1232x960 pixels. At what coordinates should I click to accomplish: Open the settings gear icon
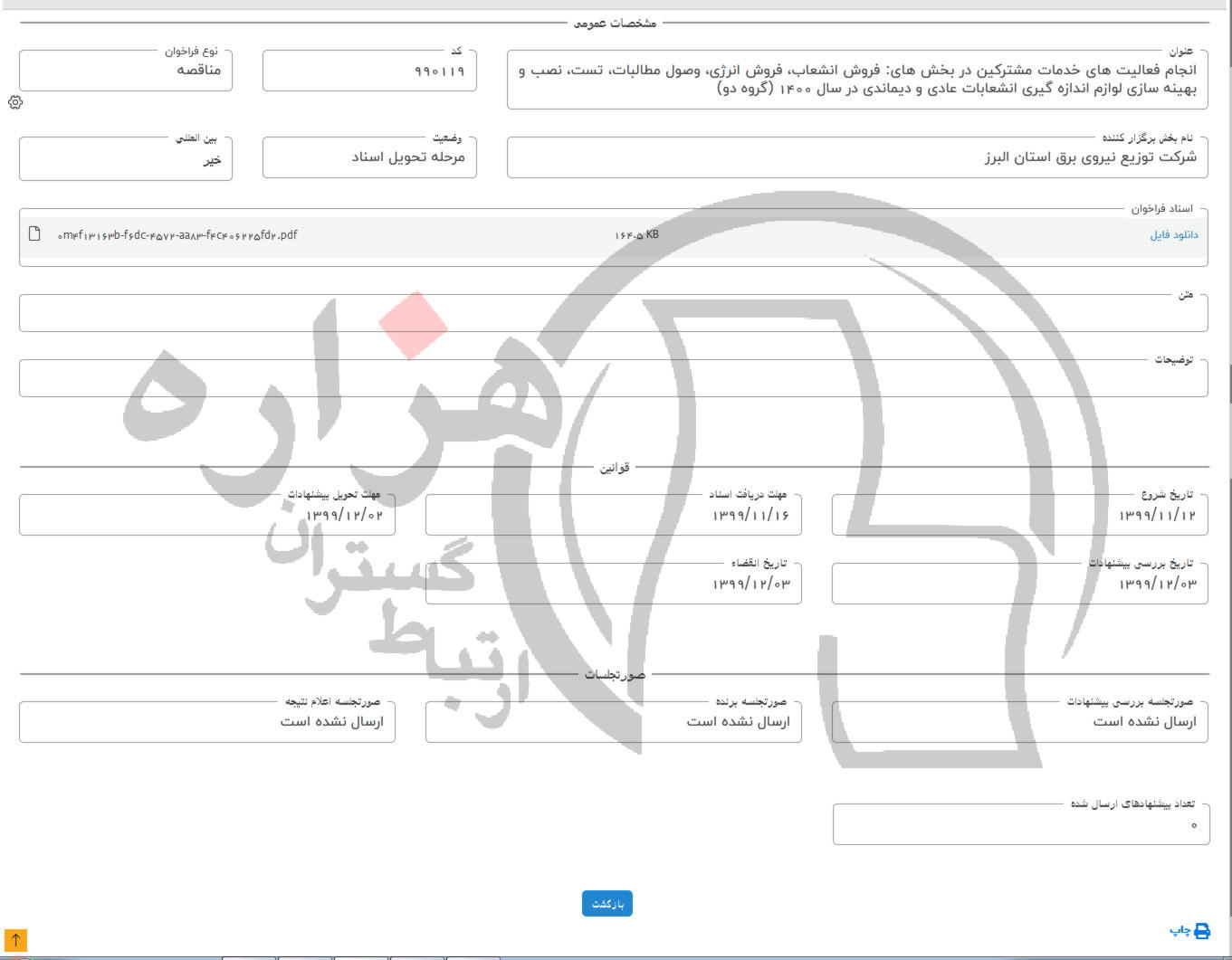15,102
